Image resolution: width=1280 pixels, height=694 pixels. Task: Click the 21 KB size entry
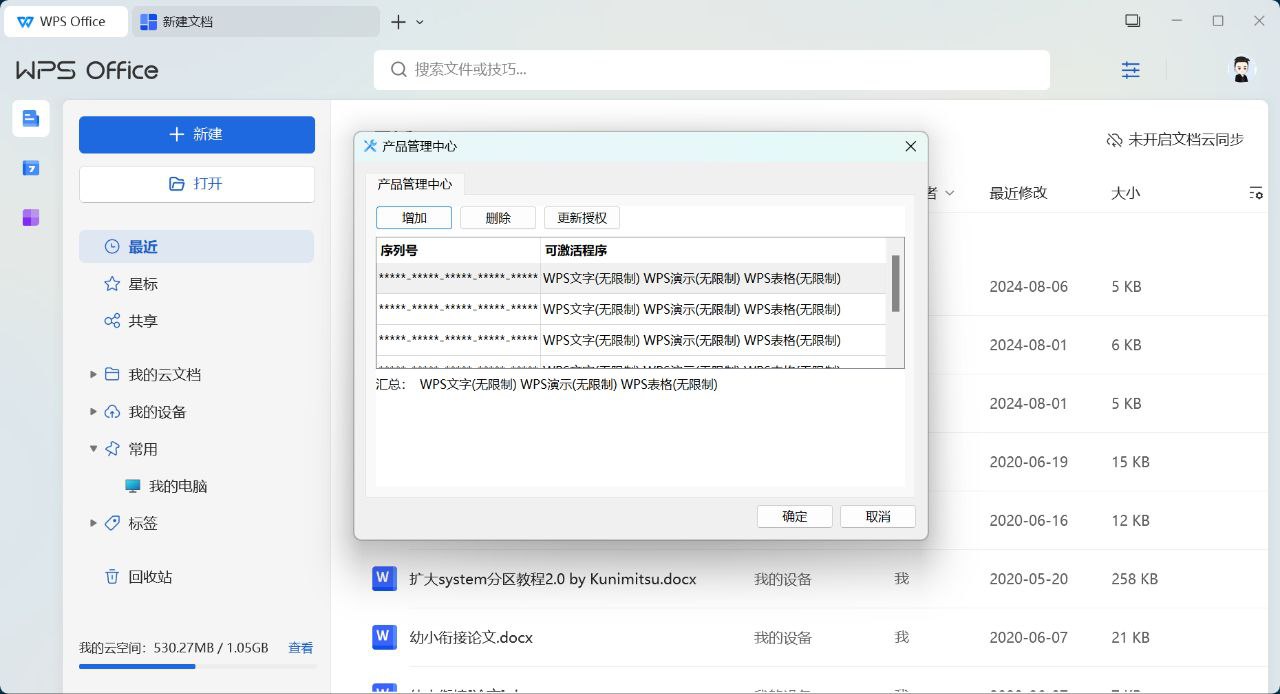(1130, 638)
